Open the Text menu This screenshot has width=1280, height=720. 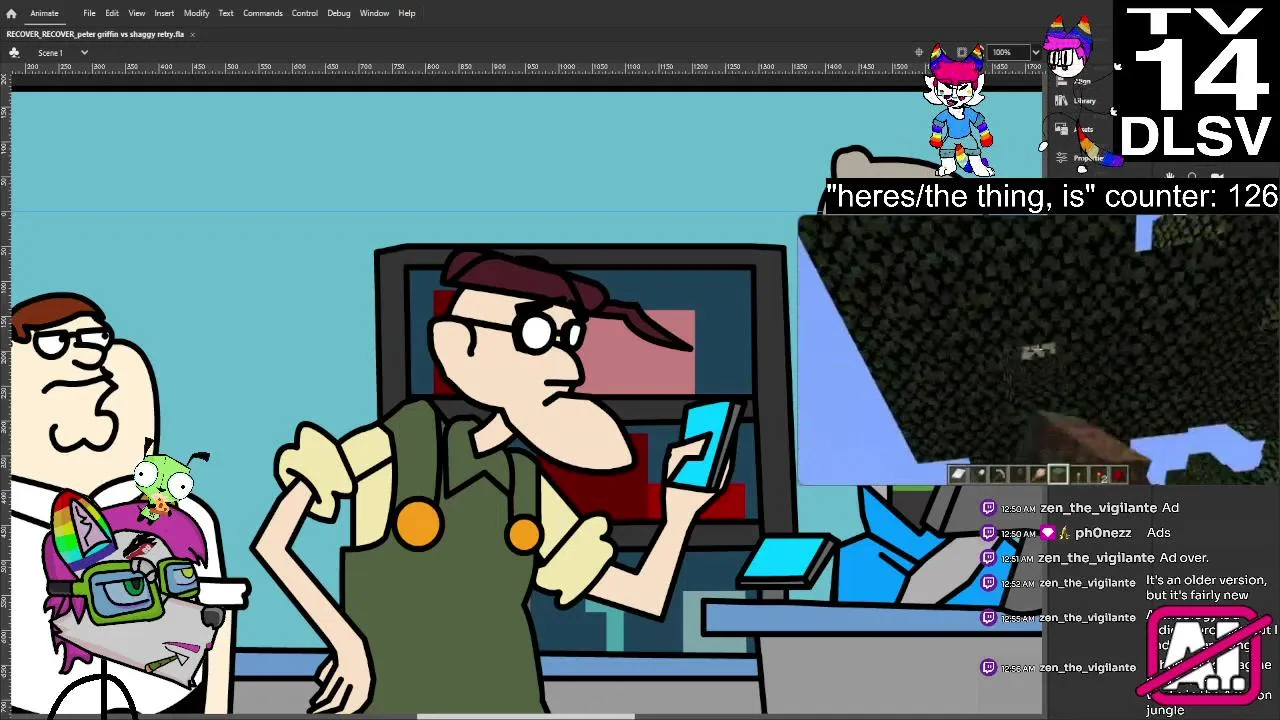(226, 13)
